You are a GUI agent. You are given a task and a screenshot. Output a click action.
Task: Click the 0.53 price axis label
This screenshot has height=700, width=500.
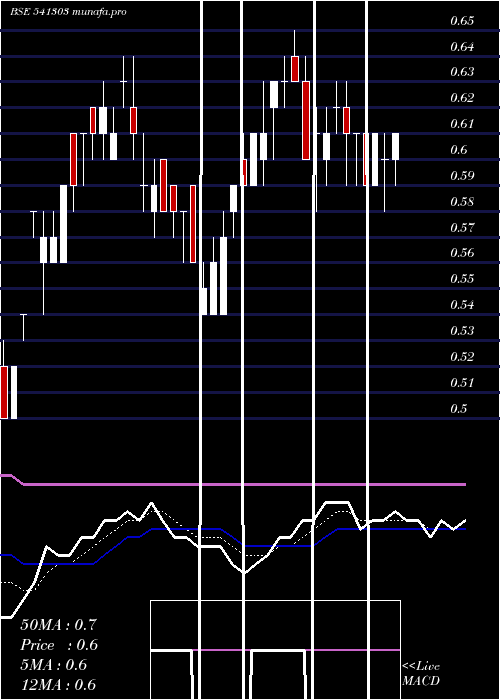coord(462,330)
